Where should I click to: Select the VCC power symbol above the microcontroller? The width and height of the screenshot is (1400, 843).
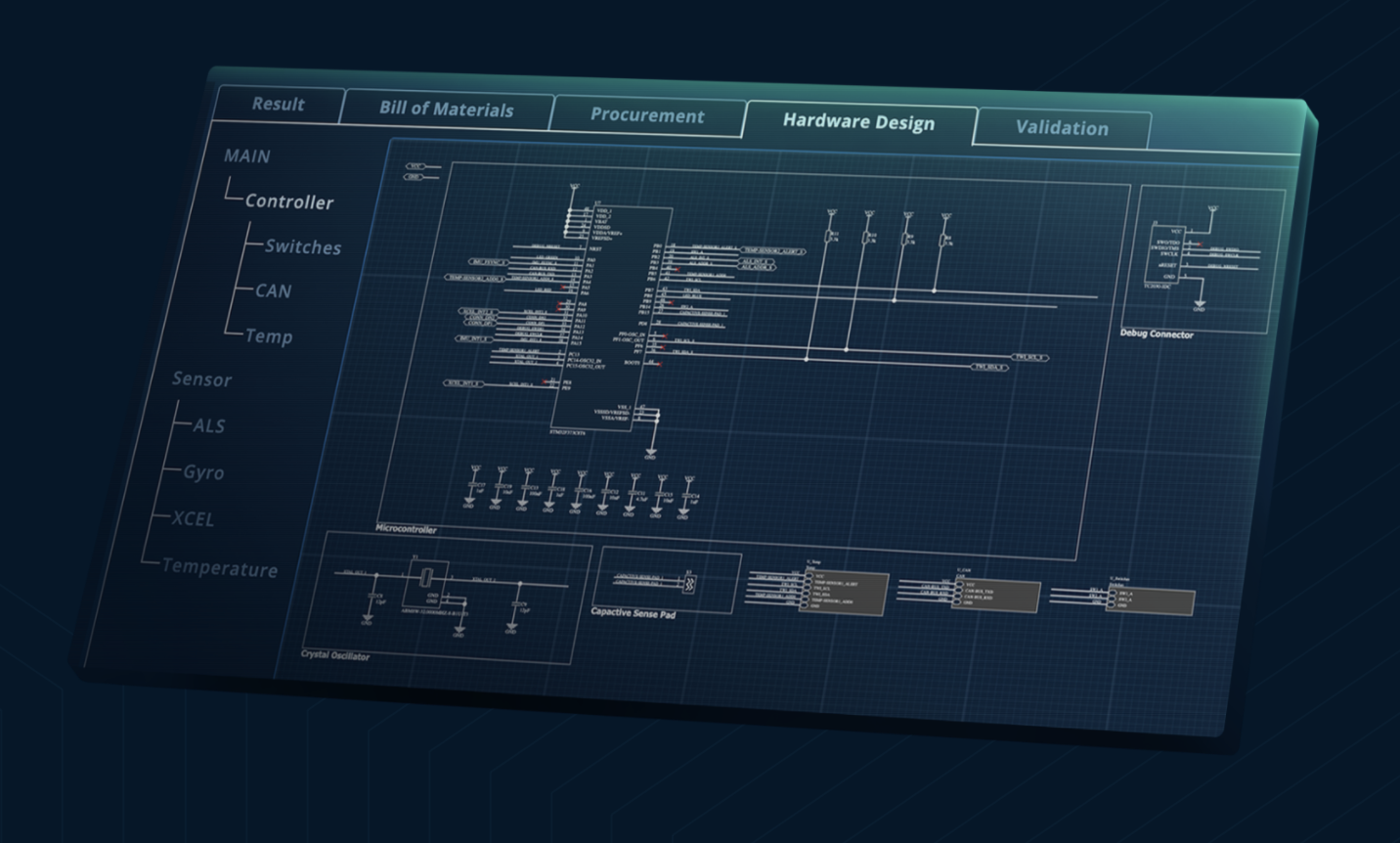pyautogui.click(x=574, y=186)
